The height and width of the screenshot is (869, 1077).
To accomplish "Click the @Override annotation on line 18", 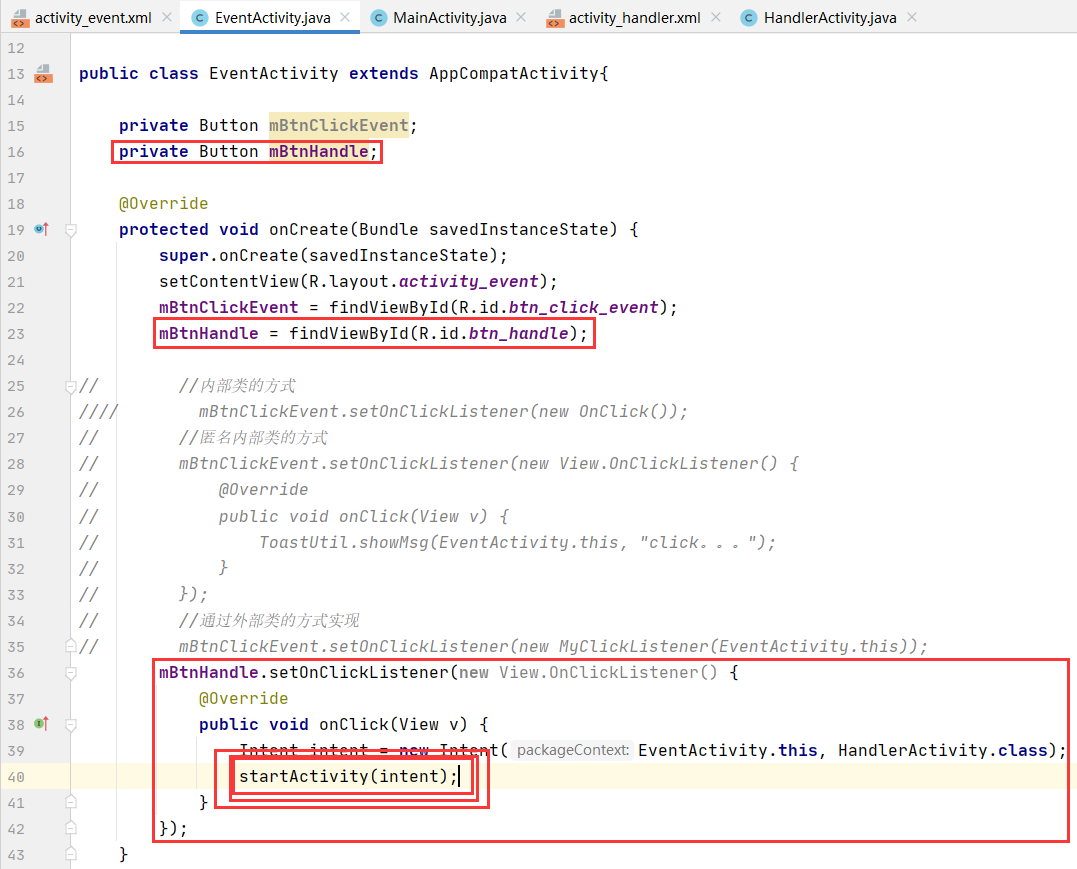I will point(163,203).
